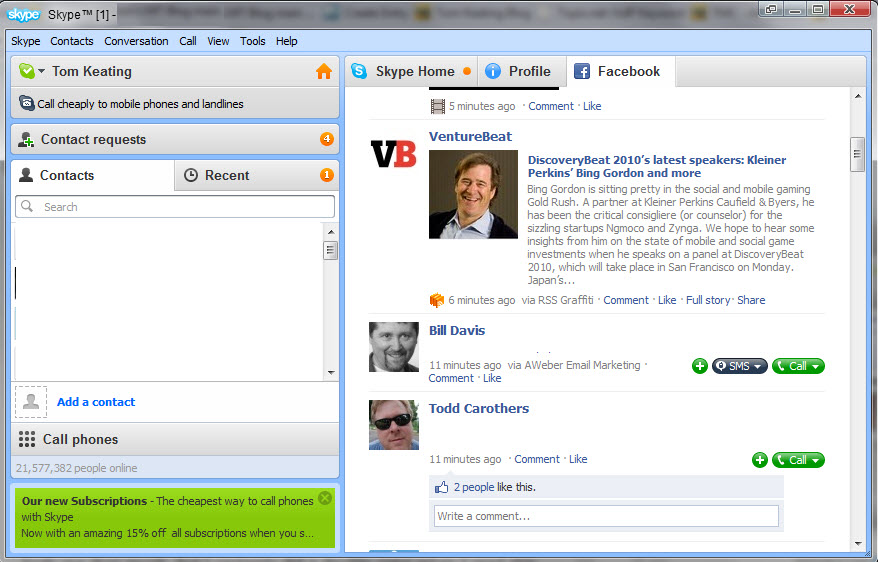The image size is (878, 562).
Task: Click the call cheaply phone icon
Action: pos(27,103)
